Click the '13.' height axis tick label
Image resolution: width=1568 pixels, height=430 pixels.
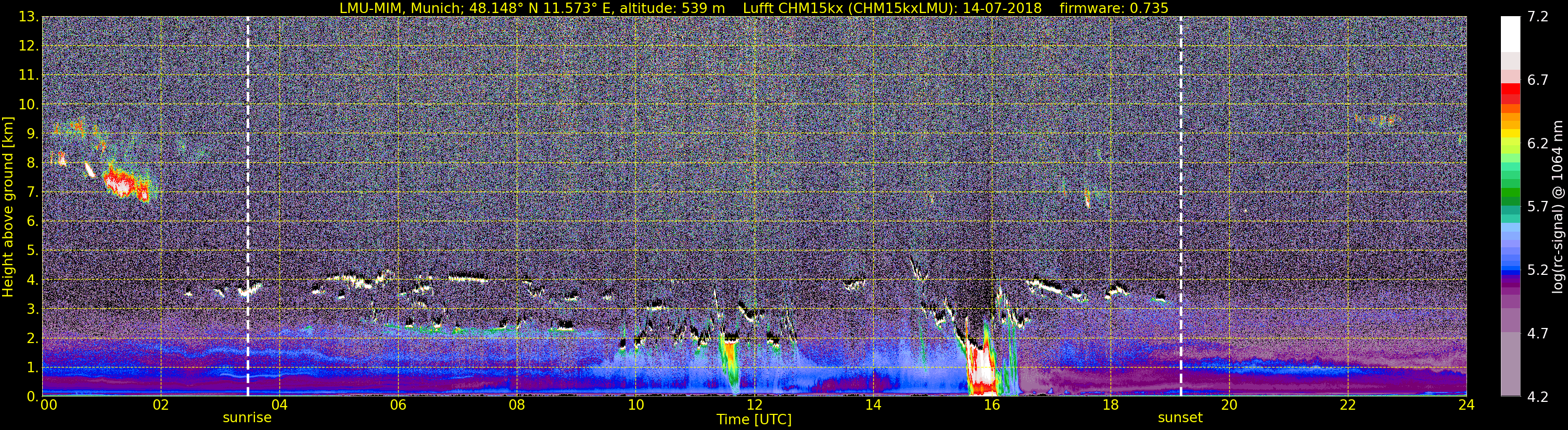click(29, 17)
